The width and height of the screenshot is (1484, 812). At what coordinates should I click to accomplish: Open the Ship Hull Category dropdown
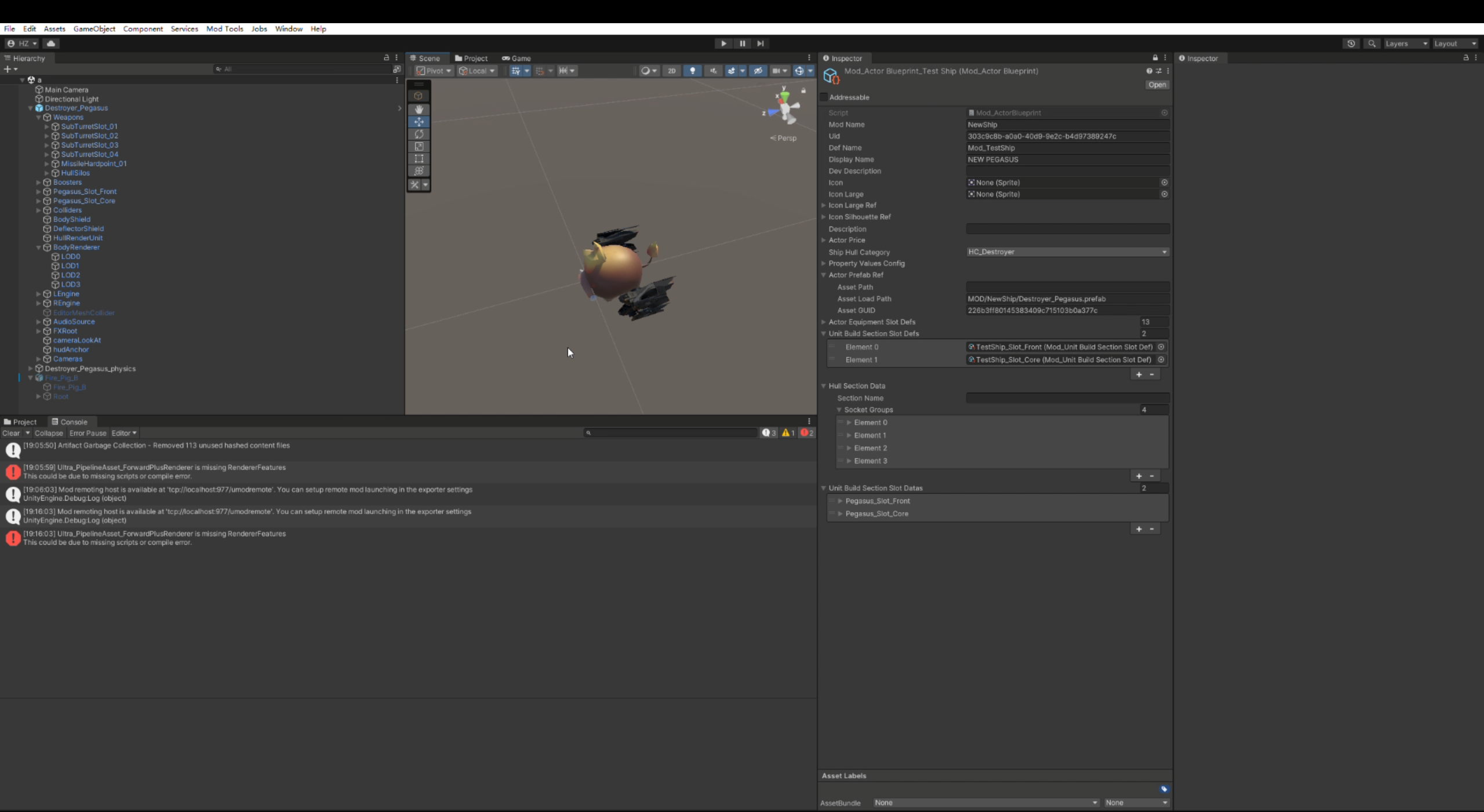point(1067,252)
